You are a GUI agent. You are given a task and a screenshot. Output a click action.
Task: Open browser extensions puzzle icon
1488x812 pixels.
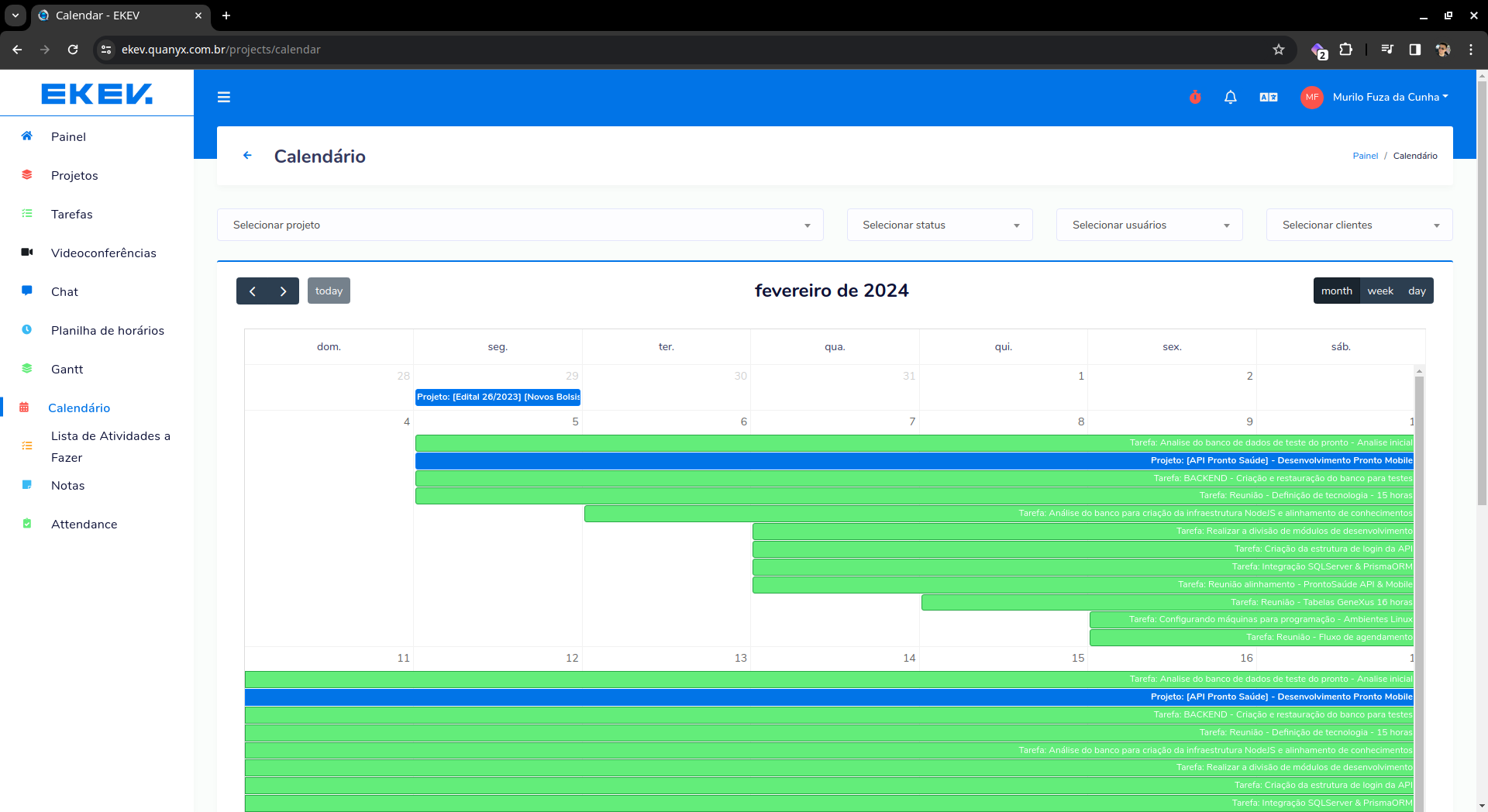pyautogui.click(x=1346, y=50)
